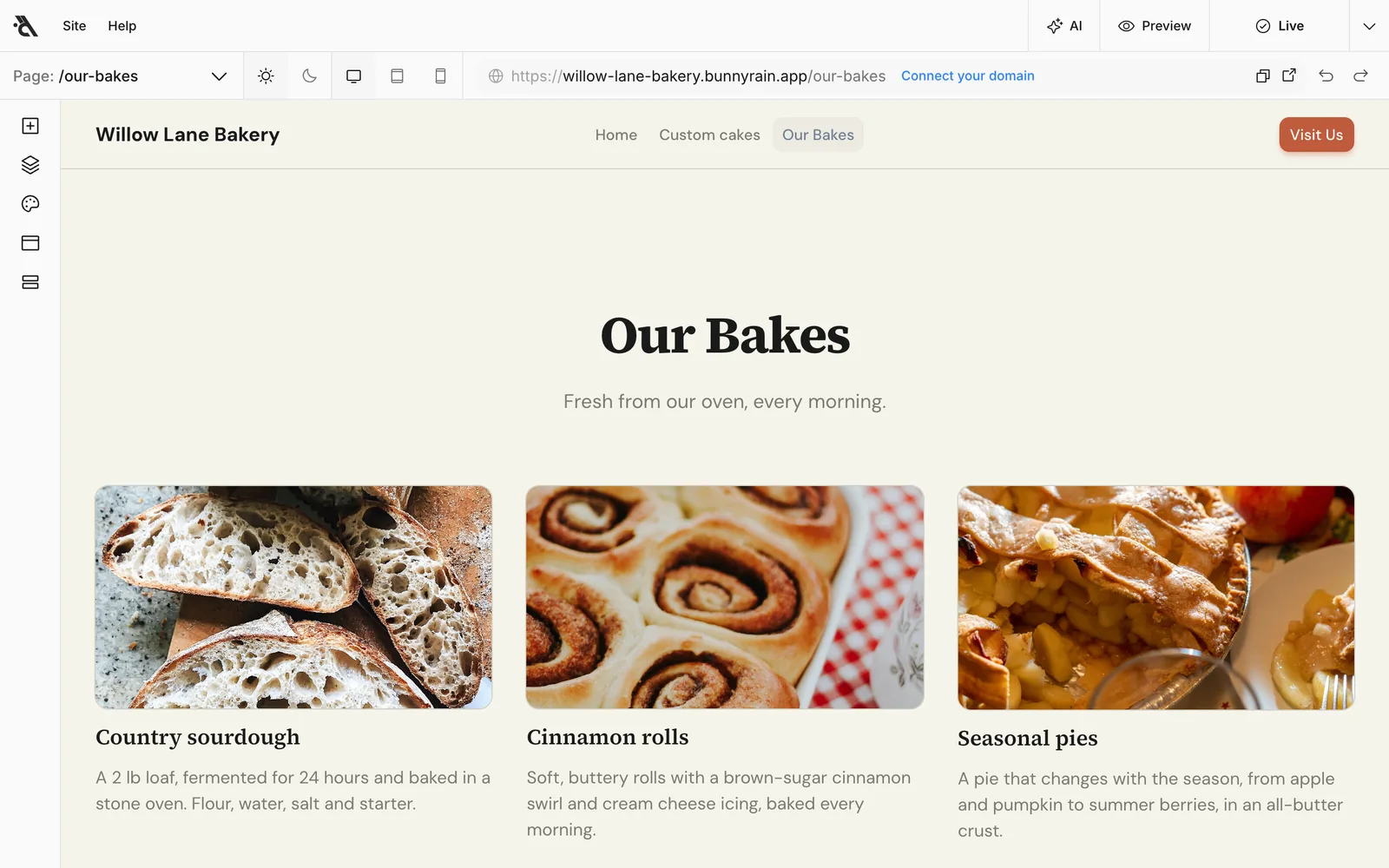Open the layers panel icon
The width and height of the screenshot is (1389, 868).
[30, 165]
